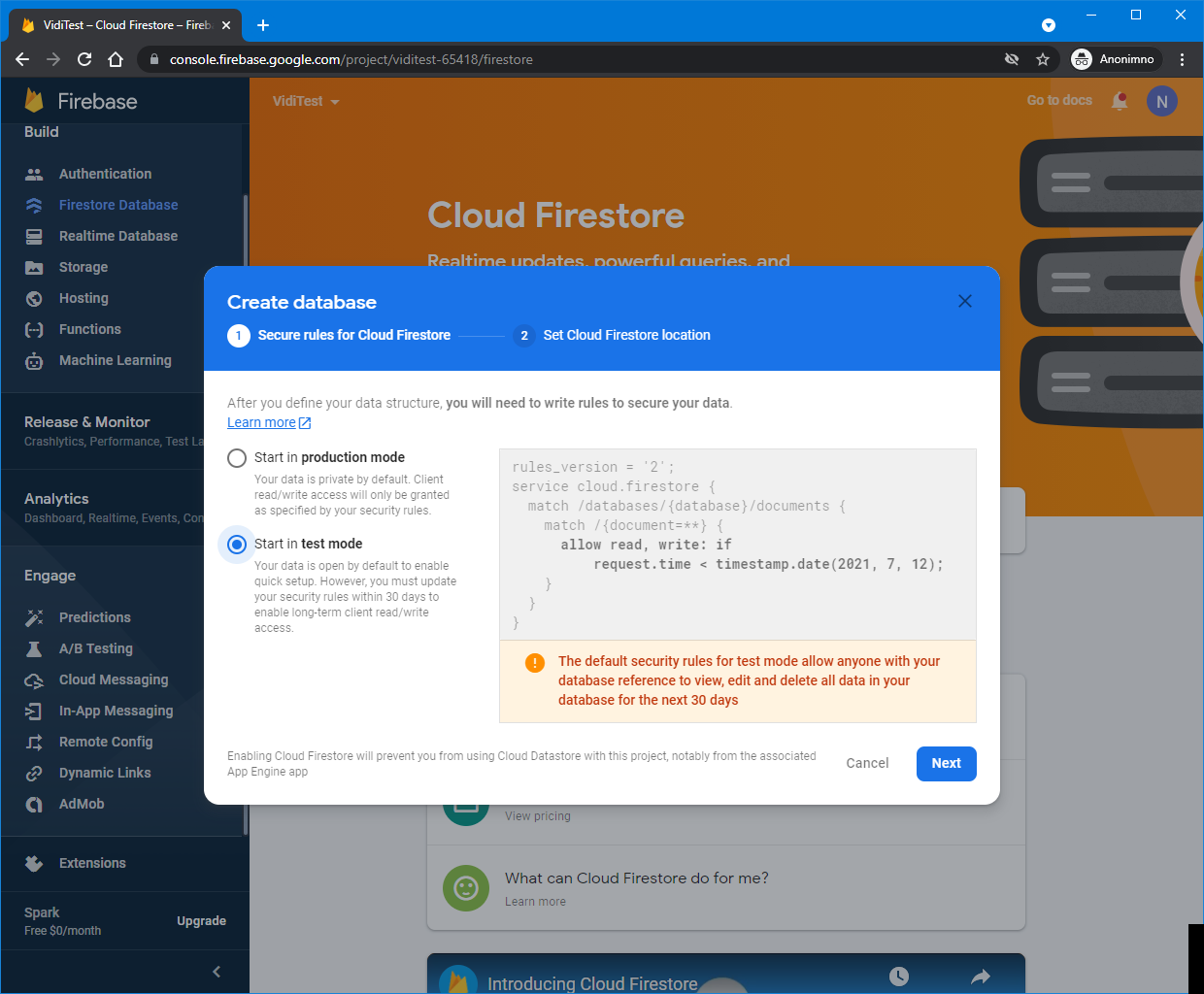
Task: Click the video share arrow icon
Action: [981, 977]
